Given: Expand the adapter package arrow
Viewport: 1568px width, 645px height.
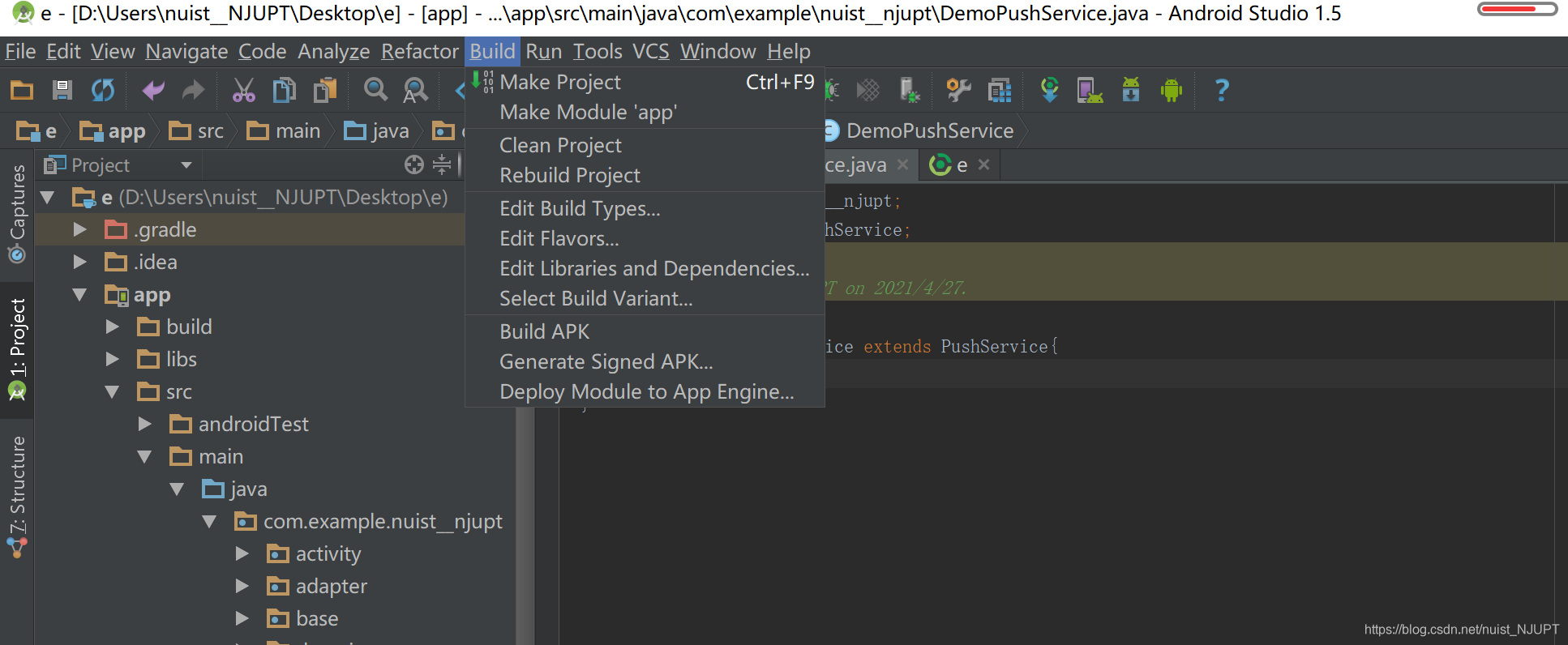Looking at the screenshot, I should click(242, 587).
